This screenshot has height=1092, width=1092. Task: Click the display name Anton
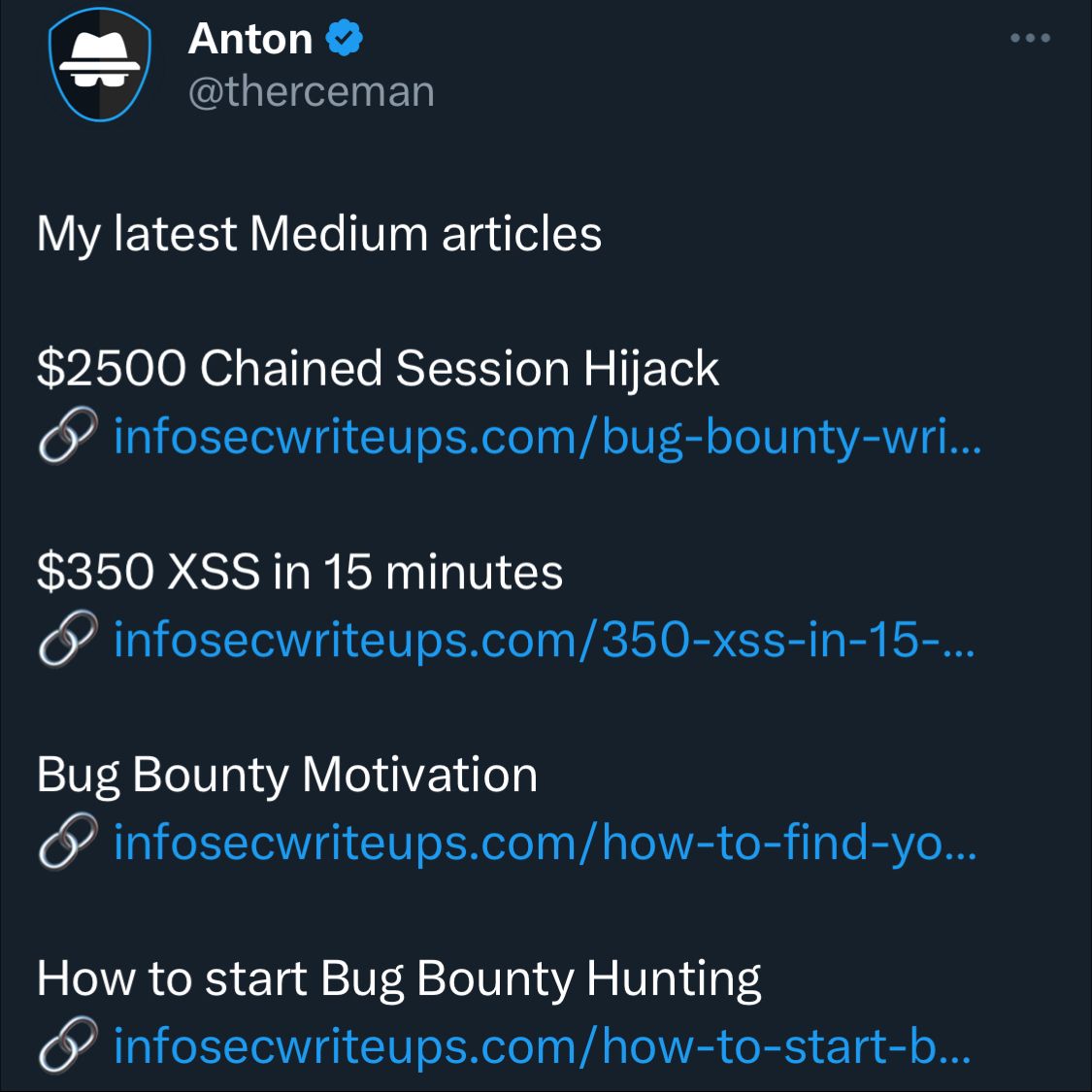[x=250, y=38]
